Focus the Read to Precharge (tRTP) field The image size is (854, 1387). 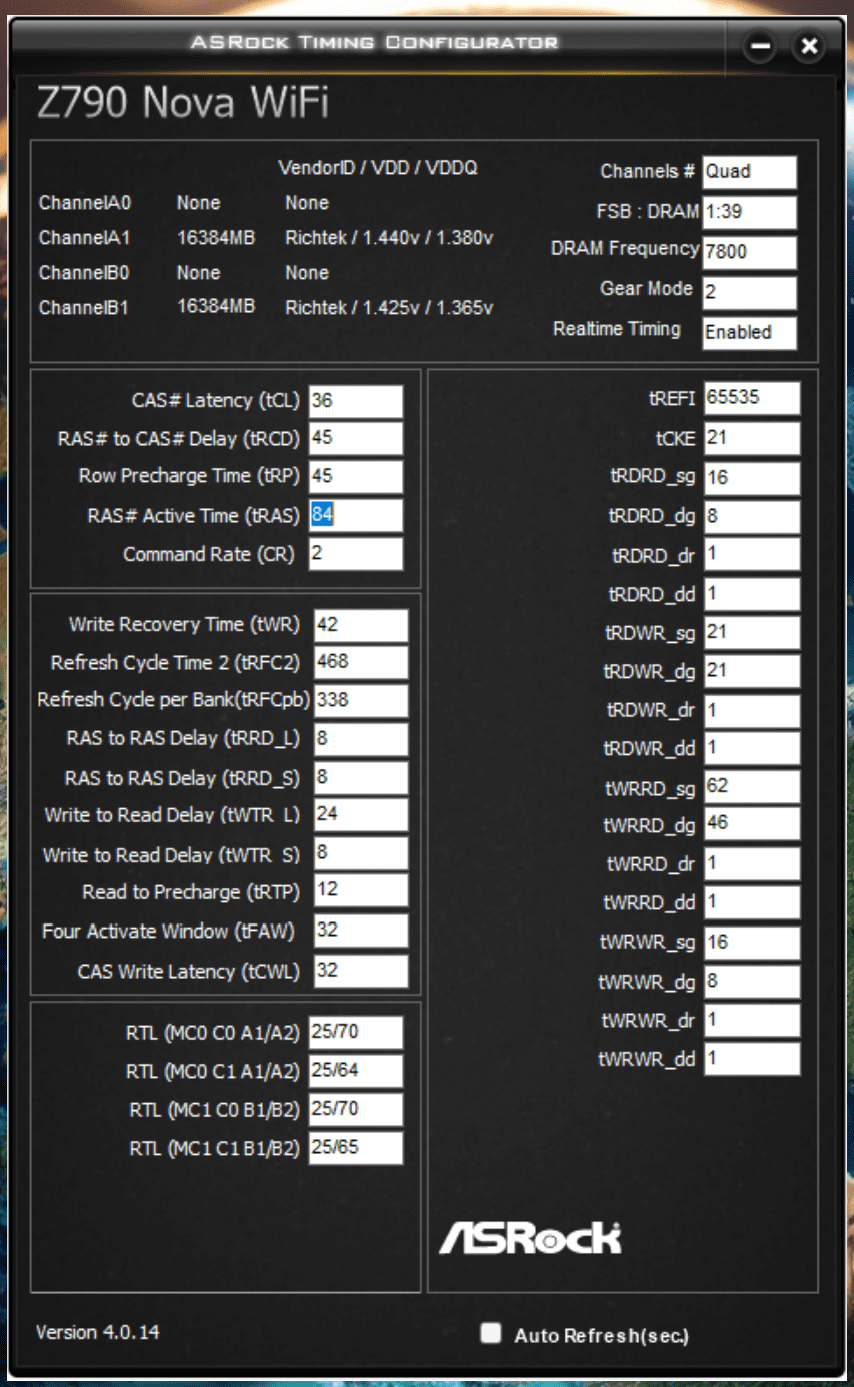pos(360,890)
